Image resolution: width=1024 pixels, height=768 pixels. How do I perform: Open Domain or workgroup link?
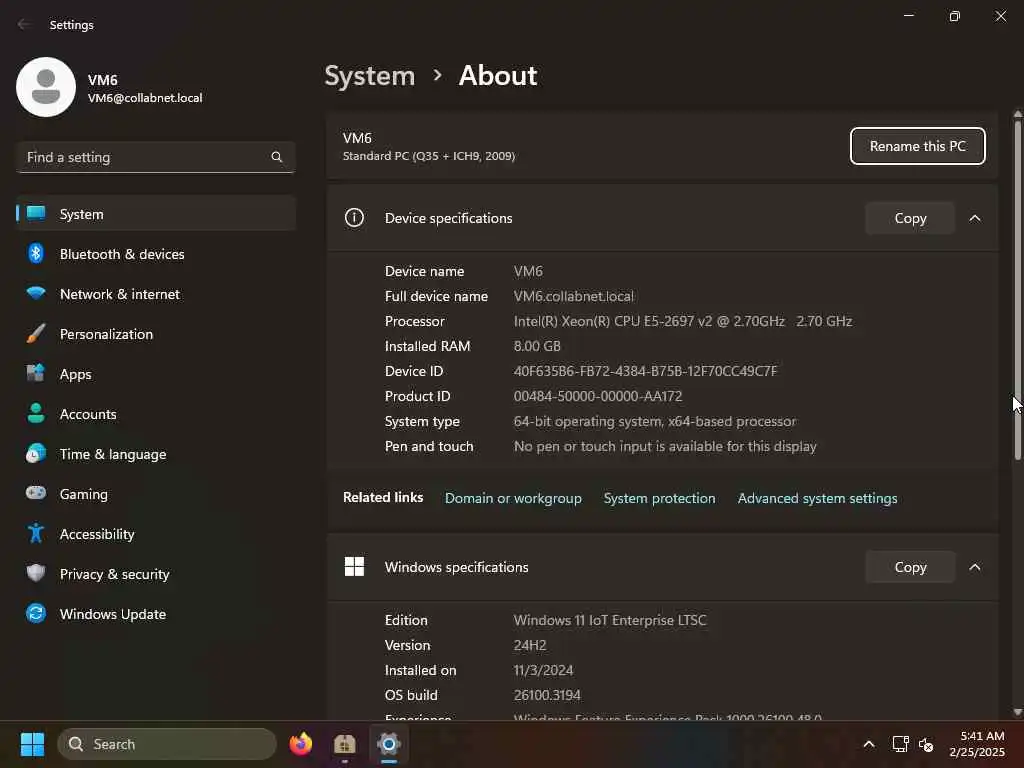(513, 498)
